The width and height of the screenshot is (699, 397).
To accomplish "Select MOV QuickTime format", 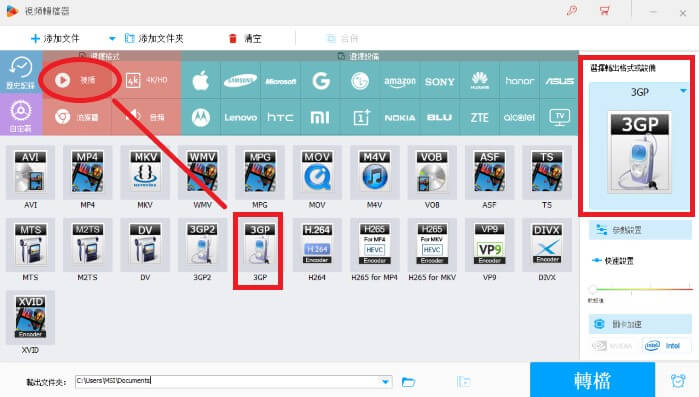I will coord(317,172).
